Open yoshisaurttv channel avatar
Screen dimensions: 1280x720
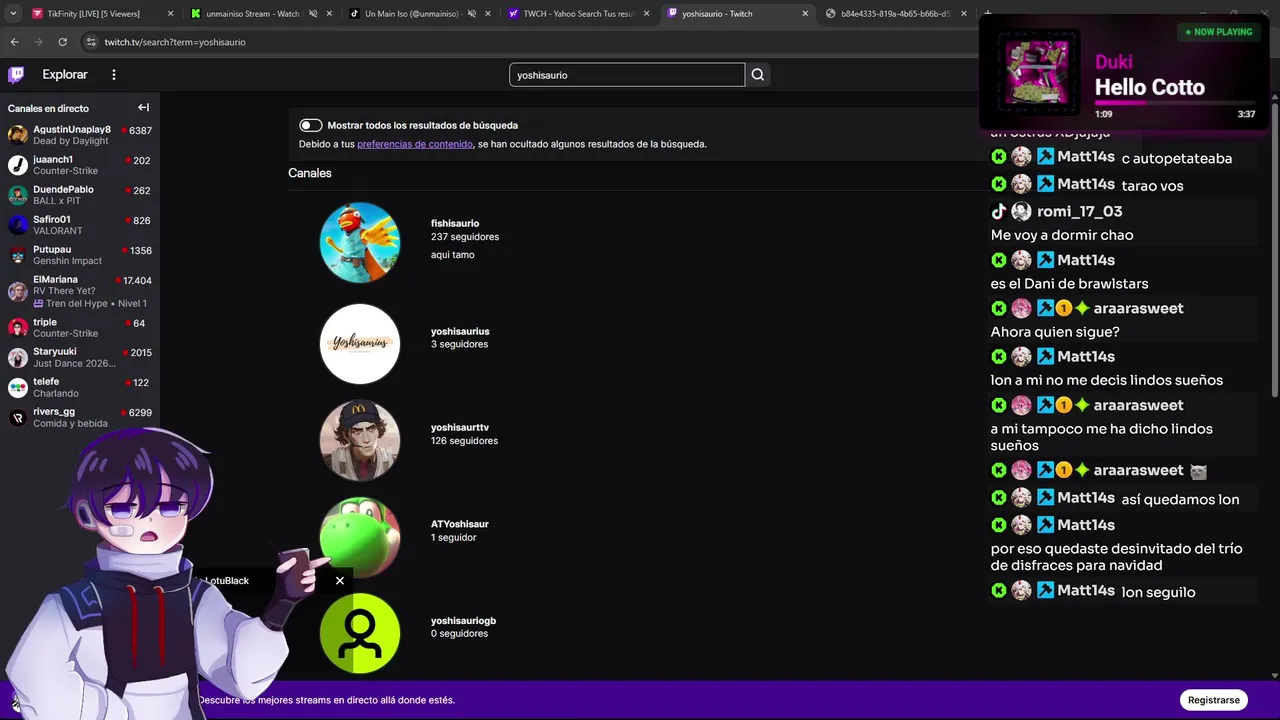(360, 440)
